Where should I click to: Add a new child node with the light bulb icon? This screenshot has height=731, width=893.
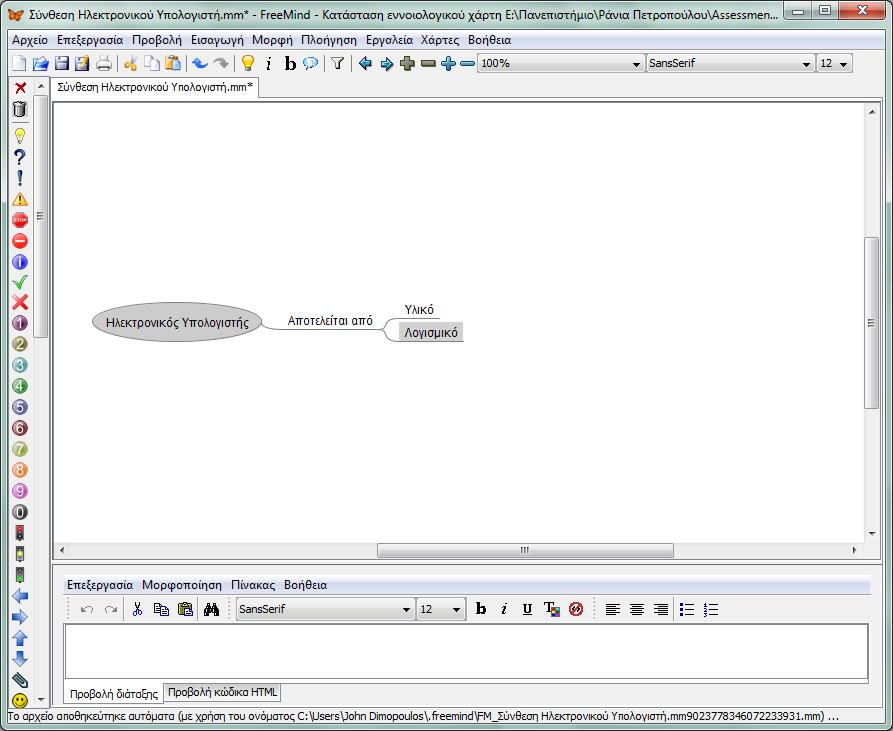pos(248,63)
